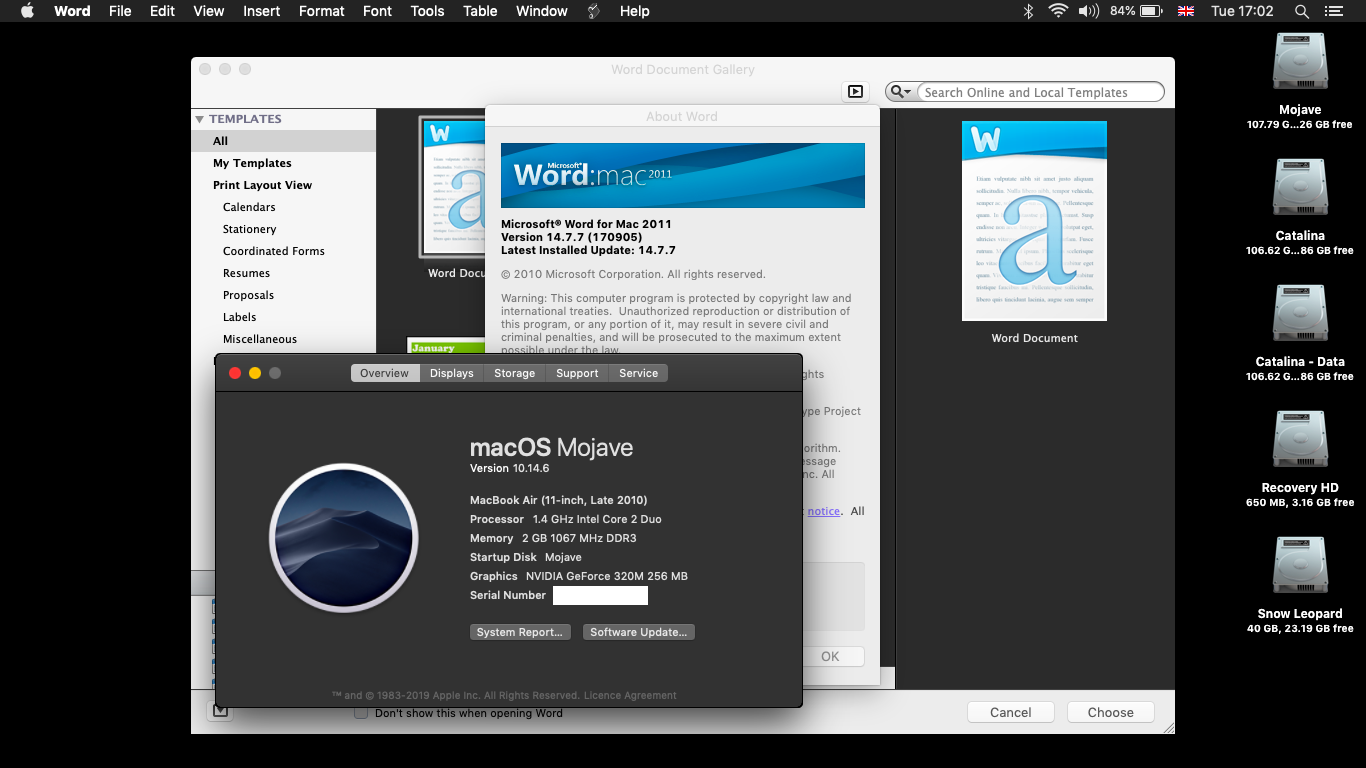Image resolution: width=1366 pixels, height=768 pixels.
Task: Open the AppleScript menu icon in the menu bar
Action: coord(594,11)
